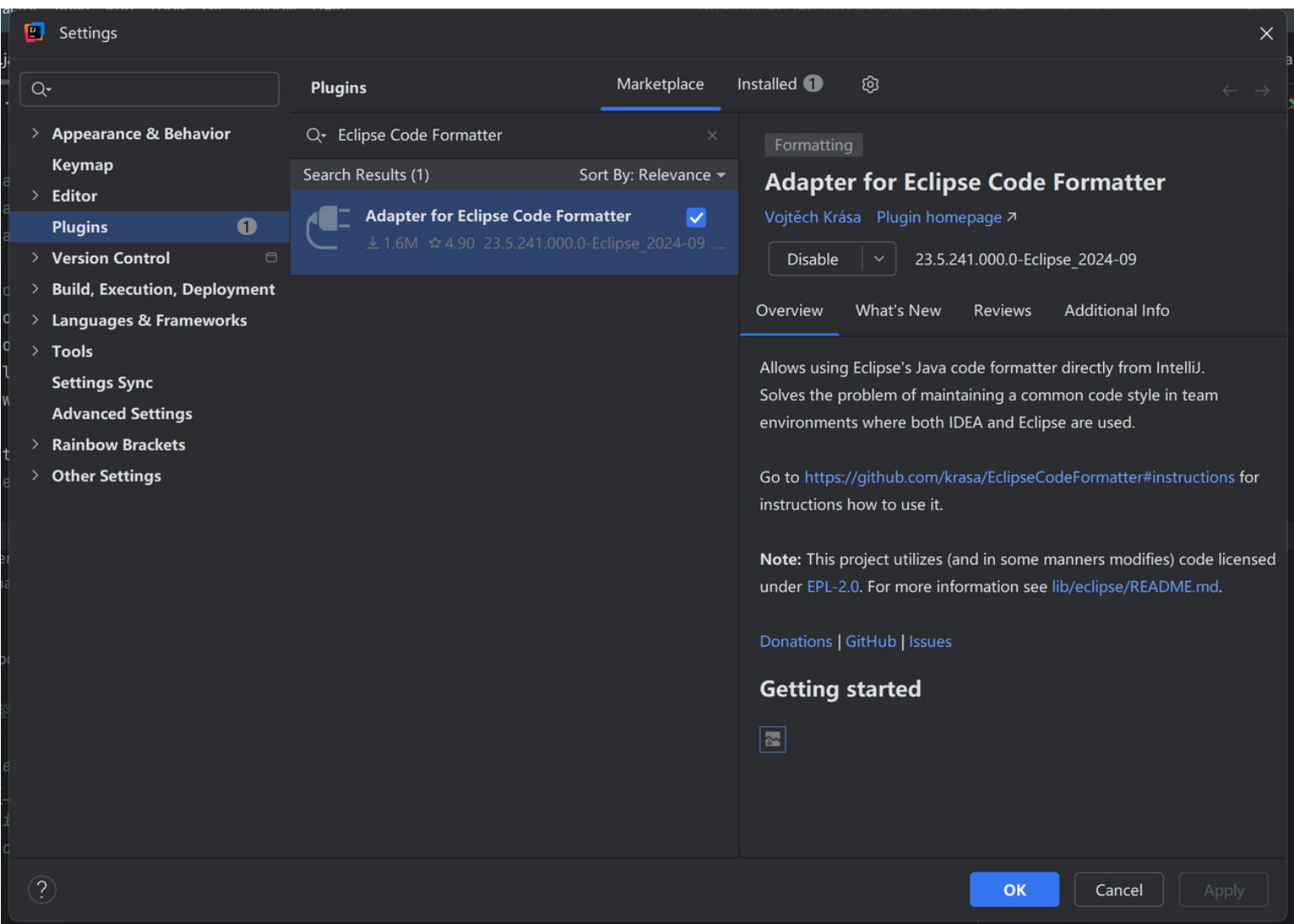This screenshot has height=924, width=1294.
Task: Open the Disable button dropdown arrow
Action: [x=879, y=259]
